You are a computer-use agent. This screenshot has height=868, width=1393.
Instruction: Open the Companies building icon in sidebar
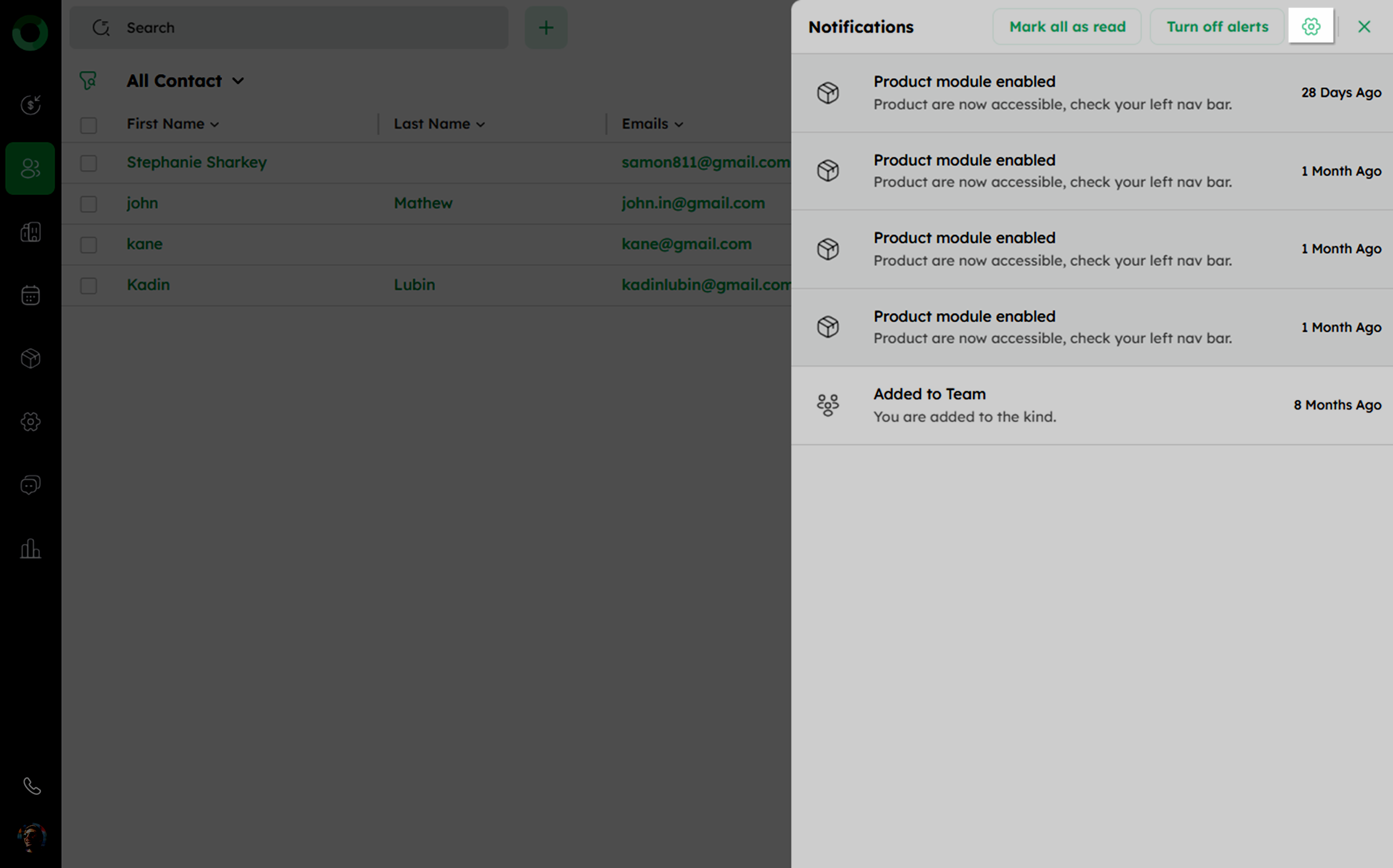coord(31,232)
